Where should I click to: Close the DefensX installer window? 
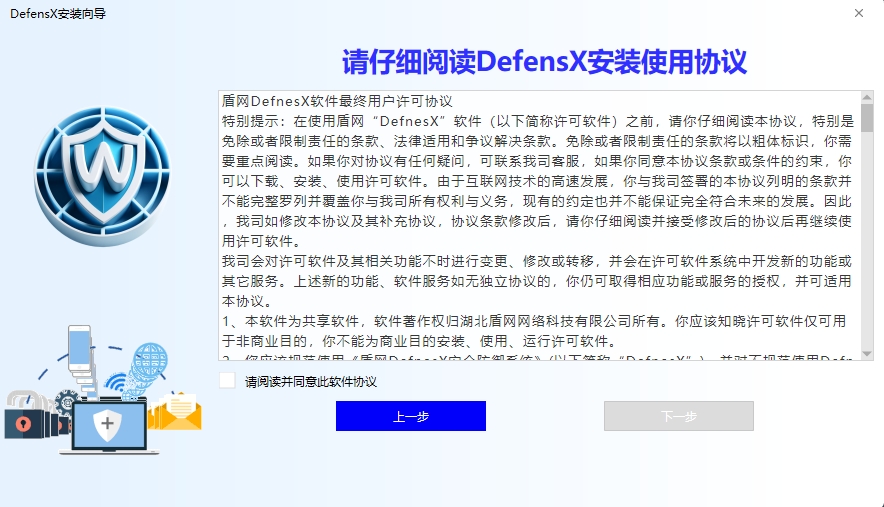point(859,13)
